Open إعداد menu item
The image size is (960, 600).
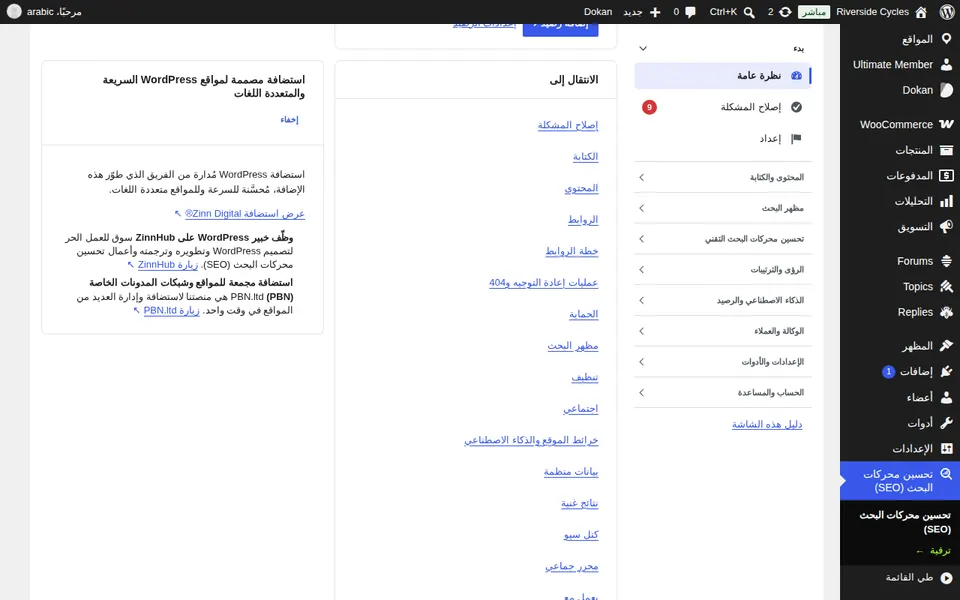tap(723, 139)
